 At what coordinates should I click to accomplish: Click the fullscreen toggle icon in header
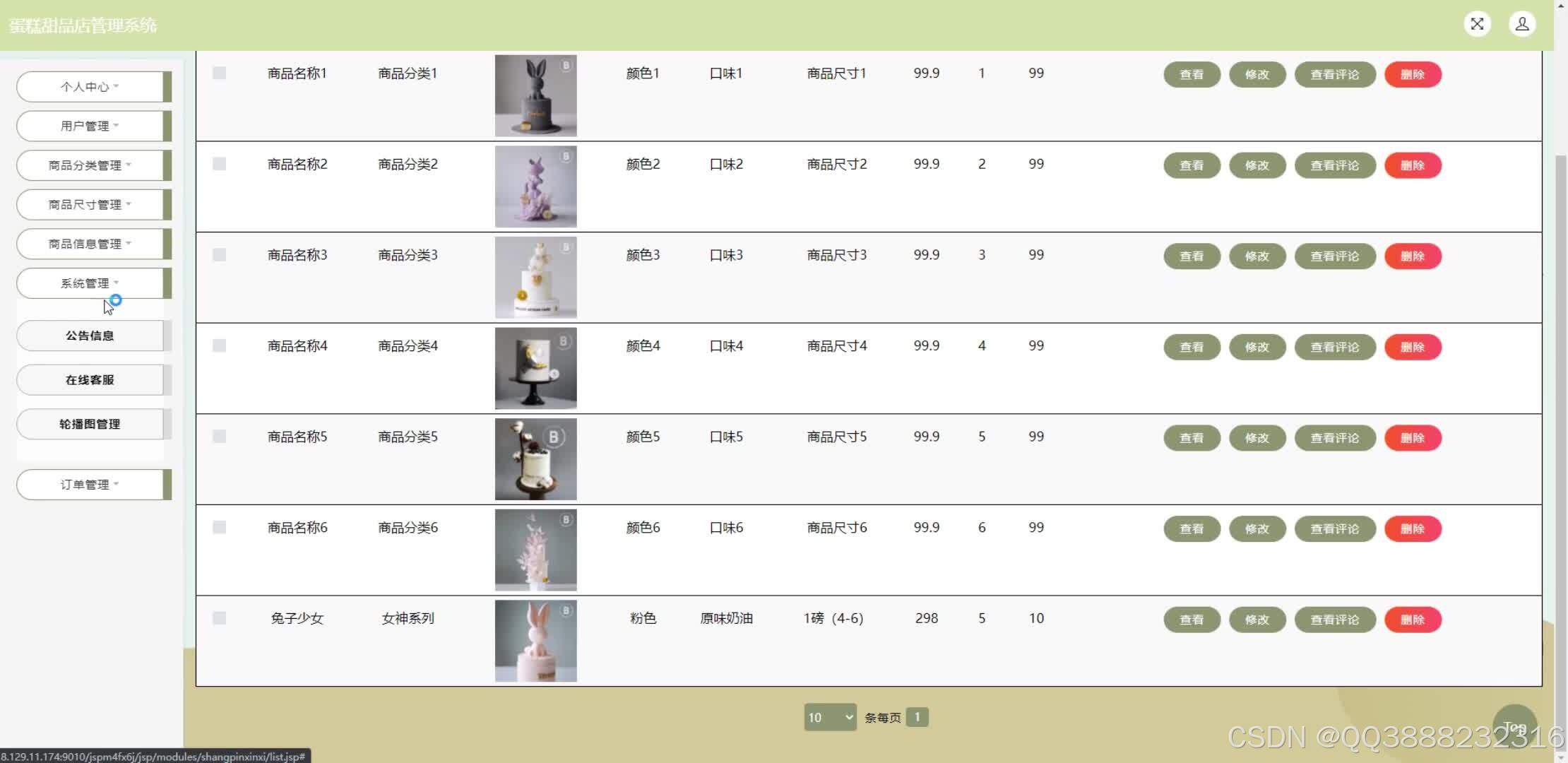(1477, 24)
